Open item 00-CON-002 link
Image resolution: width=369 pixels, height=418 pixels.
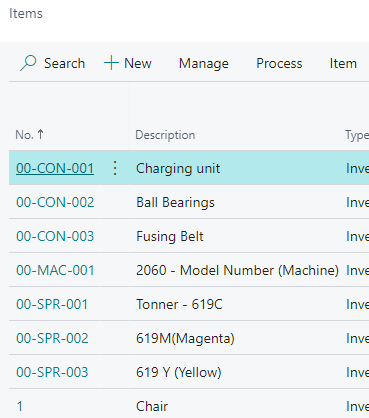tap(55, 202)
